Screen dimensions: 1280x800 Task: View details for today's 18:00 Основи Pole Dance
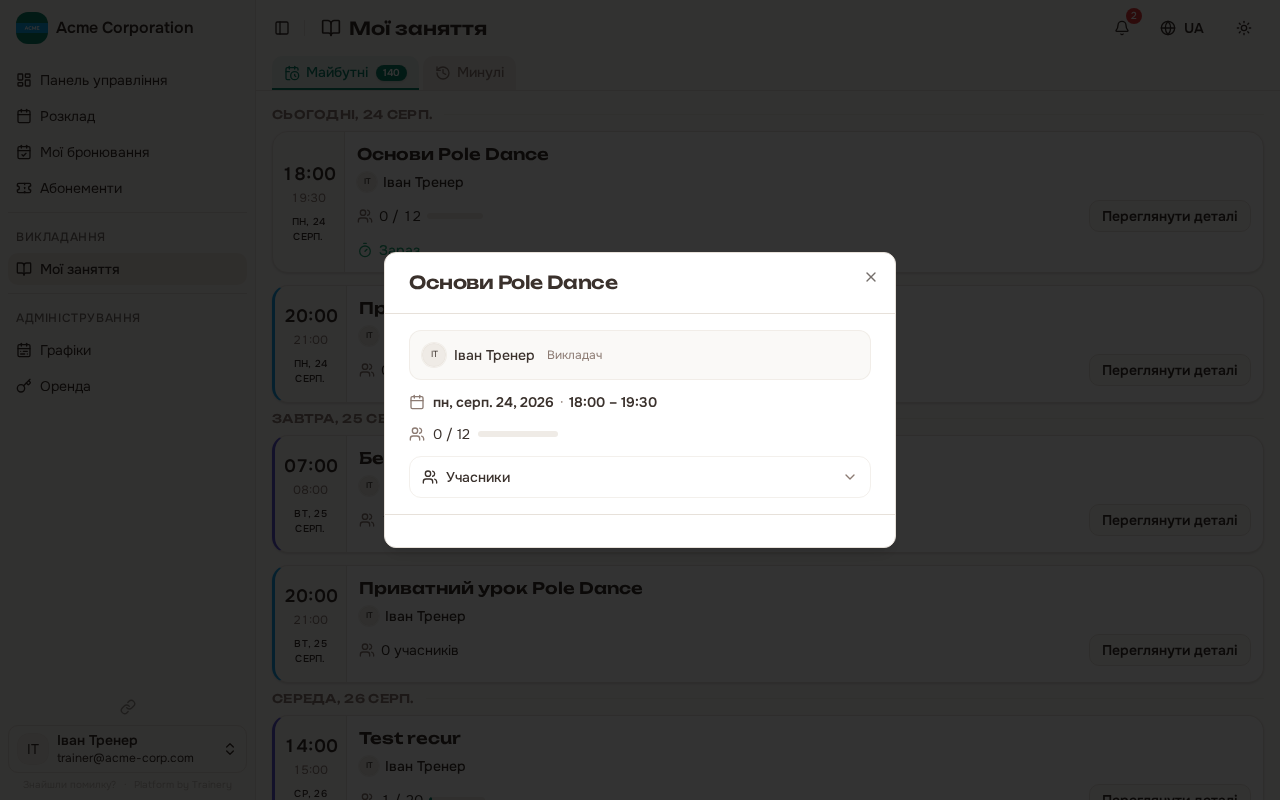1169,216
